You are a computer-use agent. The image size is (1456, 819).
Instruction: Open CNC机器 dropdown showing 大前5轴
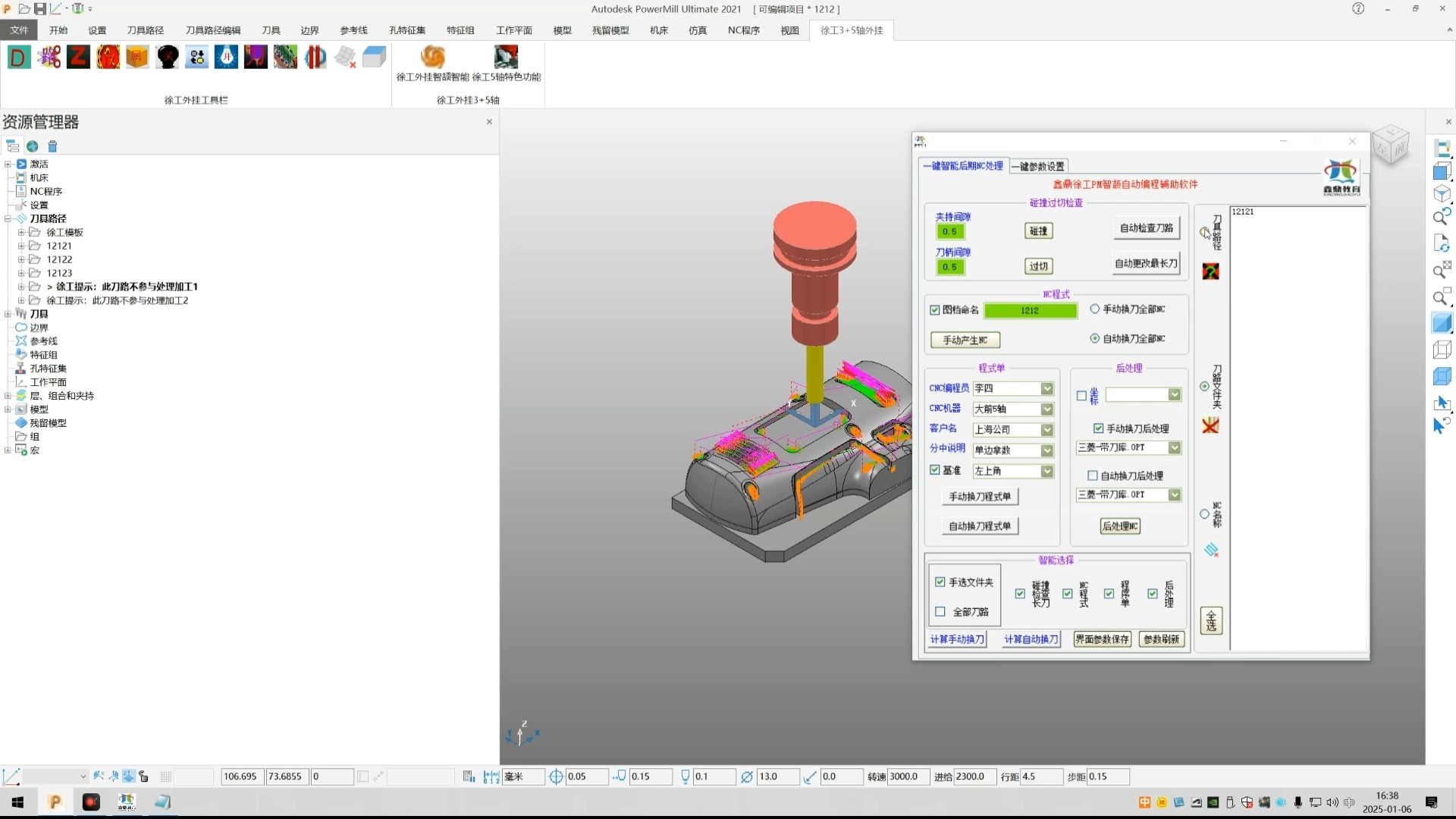tap(1013, 409)
